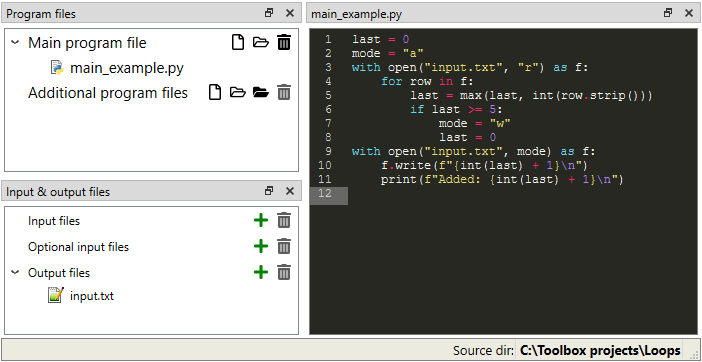
Task: Create a new main program file
Action: click(238, 43)
